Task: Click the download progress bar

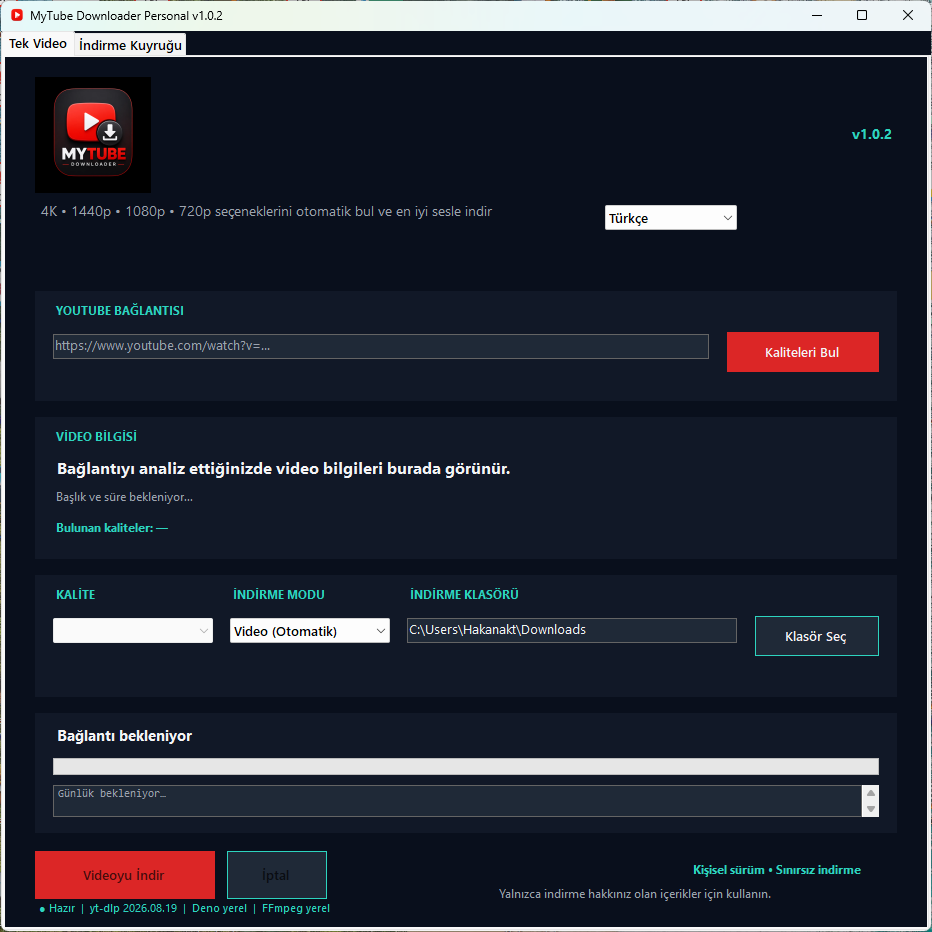Action: (465, 766)
